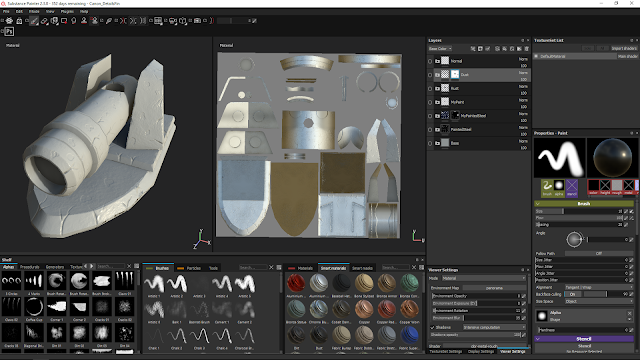Image resolution: width=640 pixels, height=360 pixels.
Task: Expand the Alpha Shape resource arrow
Action: tap(629, 319)
